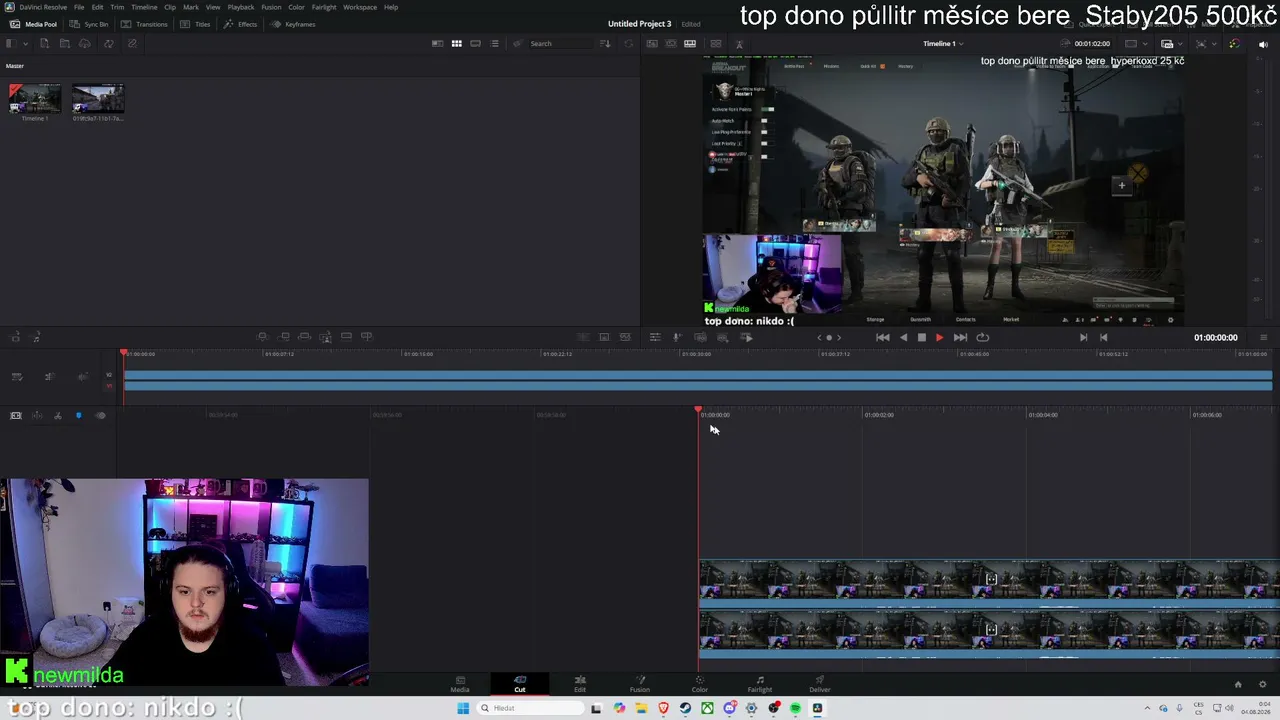Screen dimensions: 1280x720
Task: Jump to the timeline end
Action: [960, 338]
